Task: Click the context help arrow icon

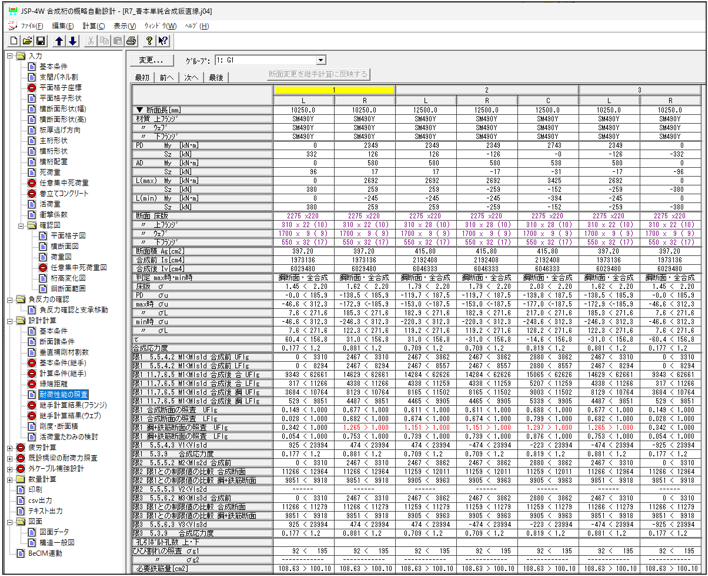Action: 164,41
